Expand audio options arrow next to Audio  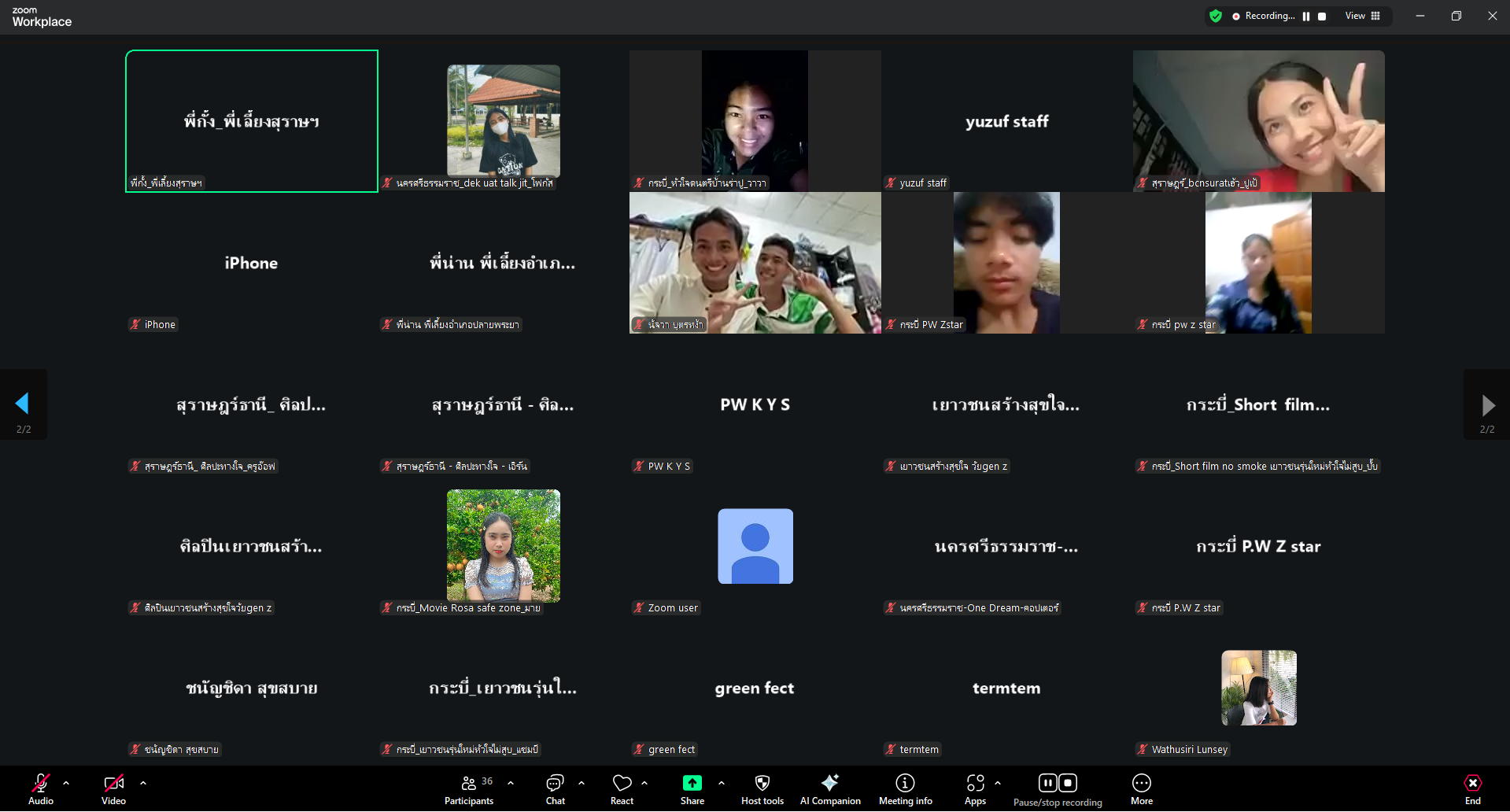click(66, 783)
